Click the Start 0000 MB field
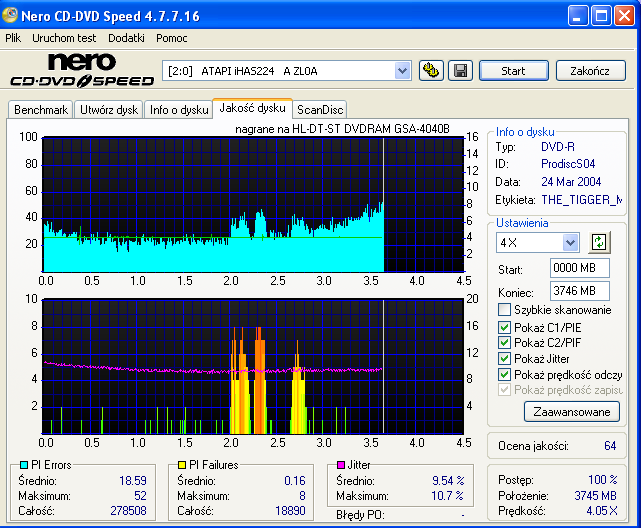The width and height of the screenshot is (641, 528). pos(580,268)
